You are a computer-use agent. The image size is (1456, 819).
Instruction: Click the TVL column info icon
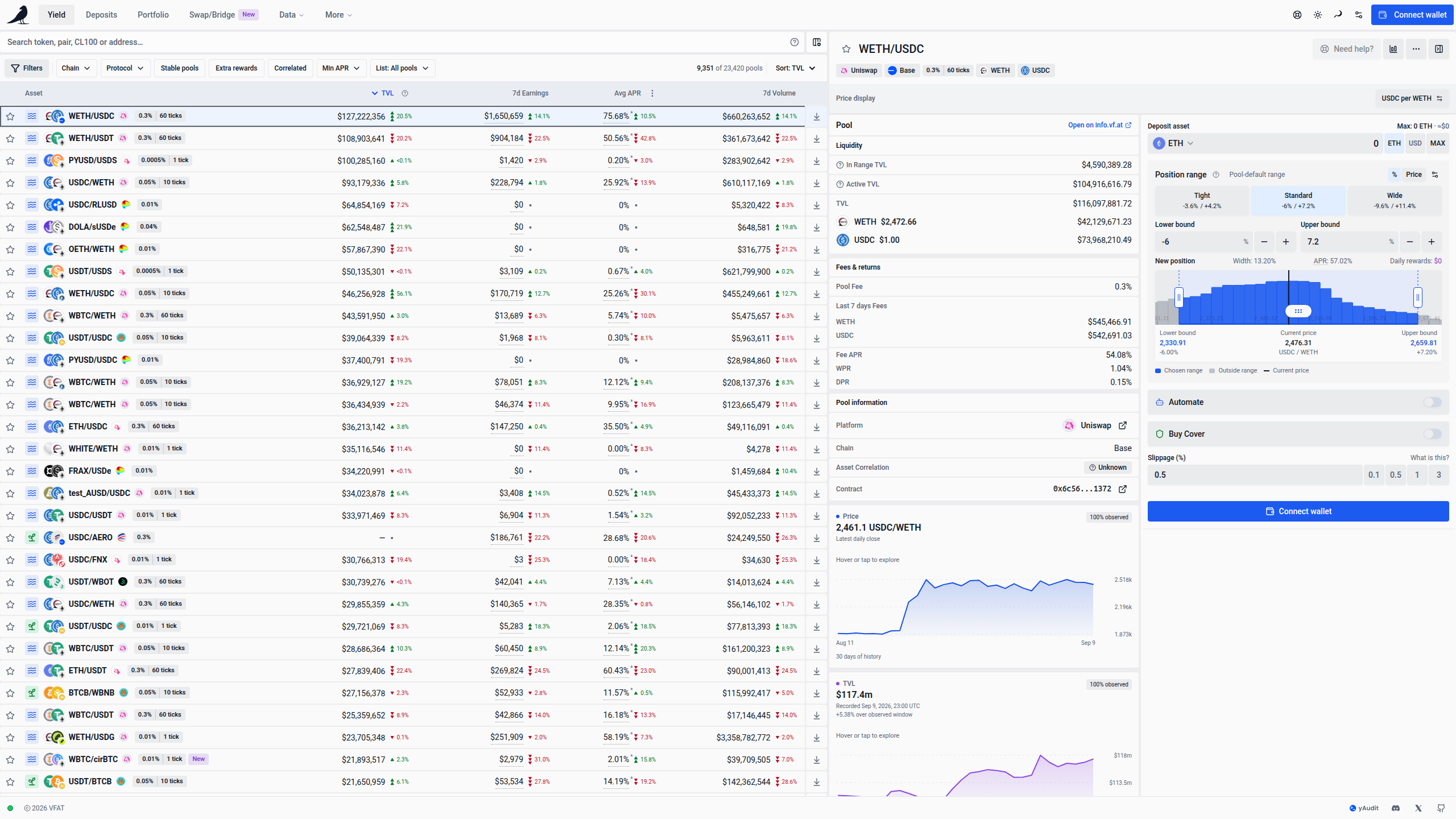pyautogui.click(x=405, y=93)
